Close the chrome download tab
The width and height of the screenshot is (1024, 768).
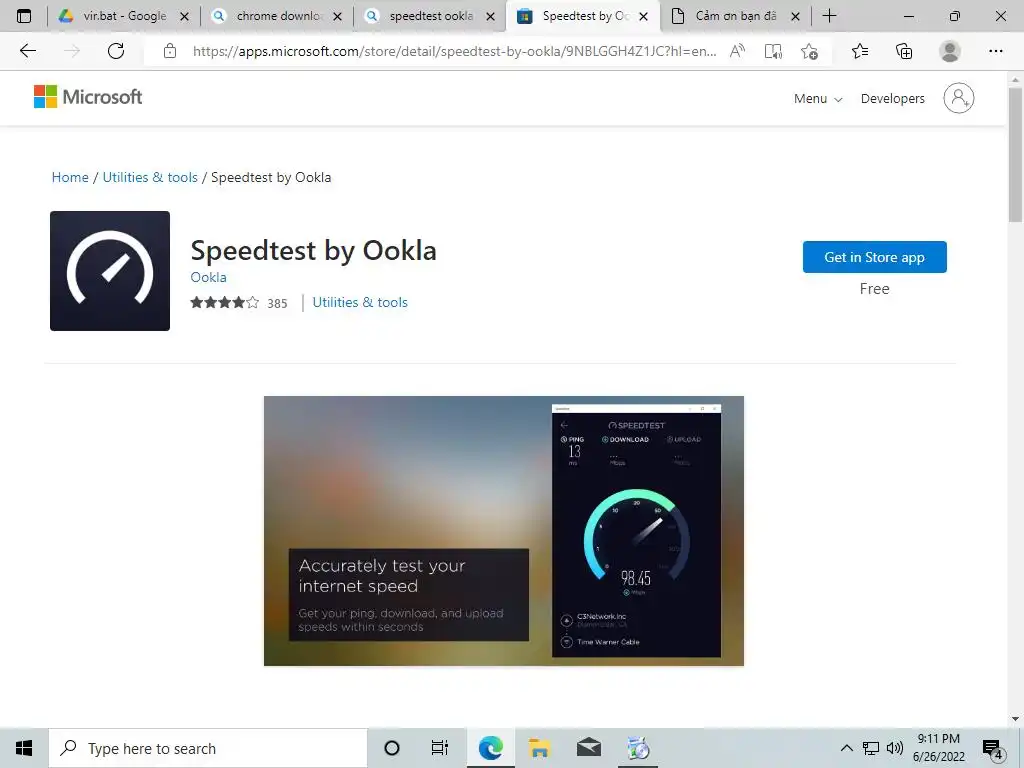pyautogui.click(x=338, y=16)
